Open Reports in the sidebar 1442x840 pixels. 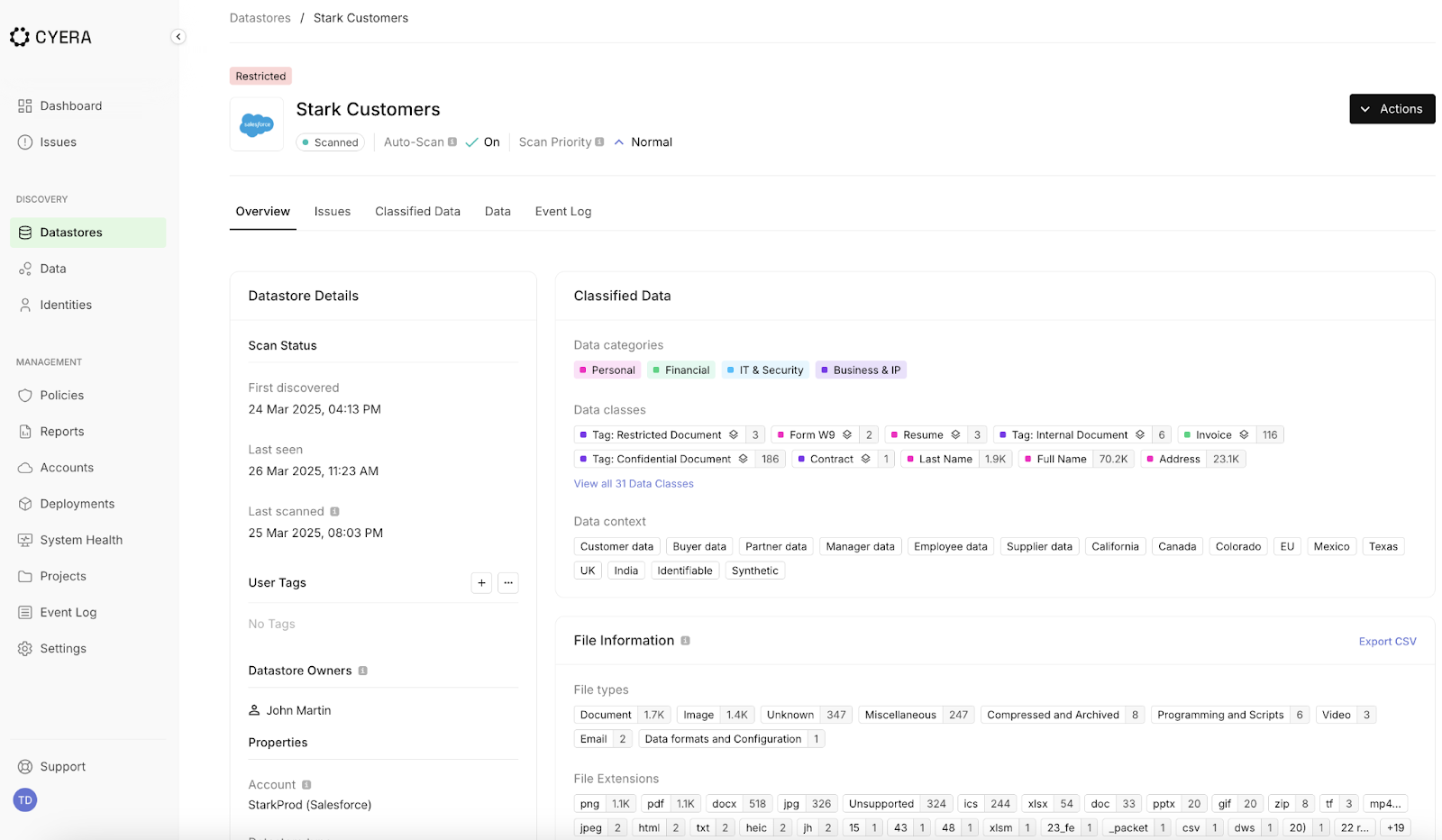coord(60,431)
